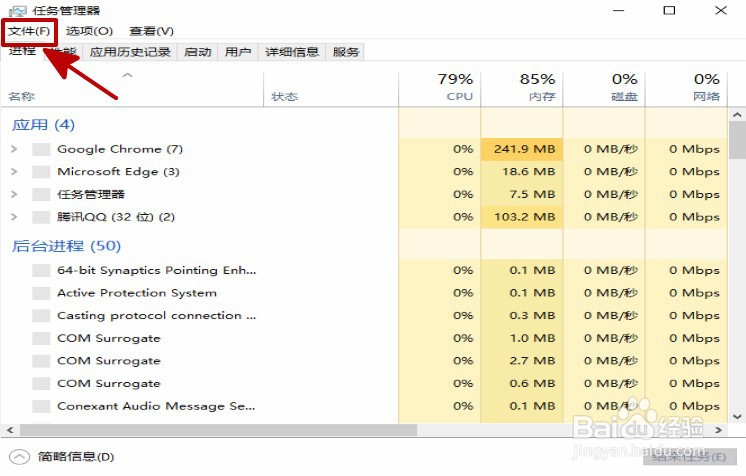Select the 腾讯QQ (32 位) (2) process name
This screenshot has width=746, height=476.
click(x=116, y=217)
